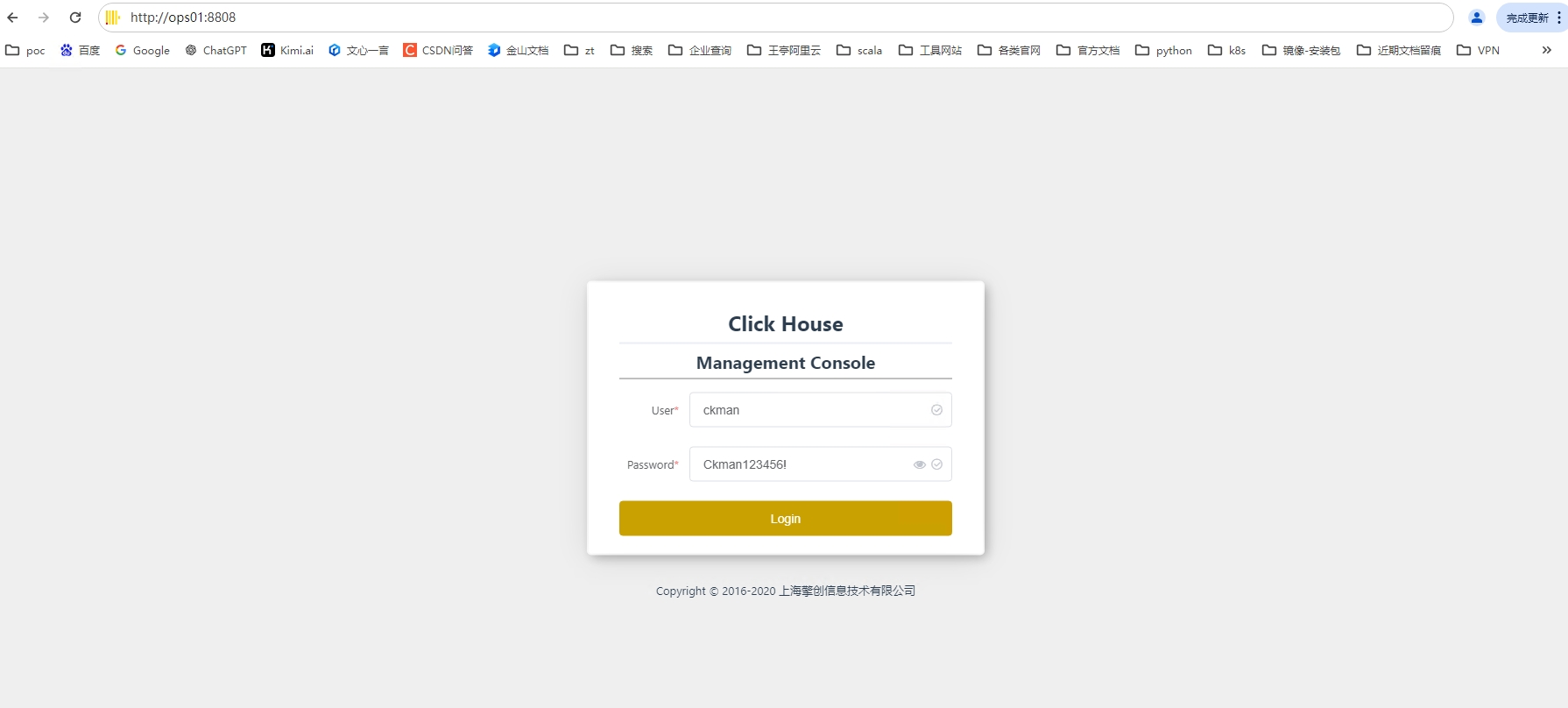Click the User label
Screen dimensions: 1568x708
tap(665, 410)
